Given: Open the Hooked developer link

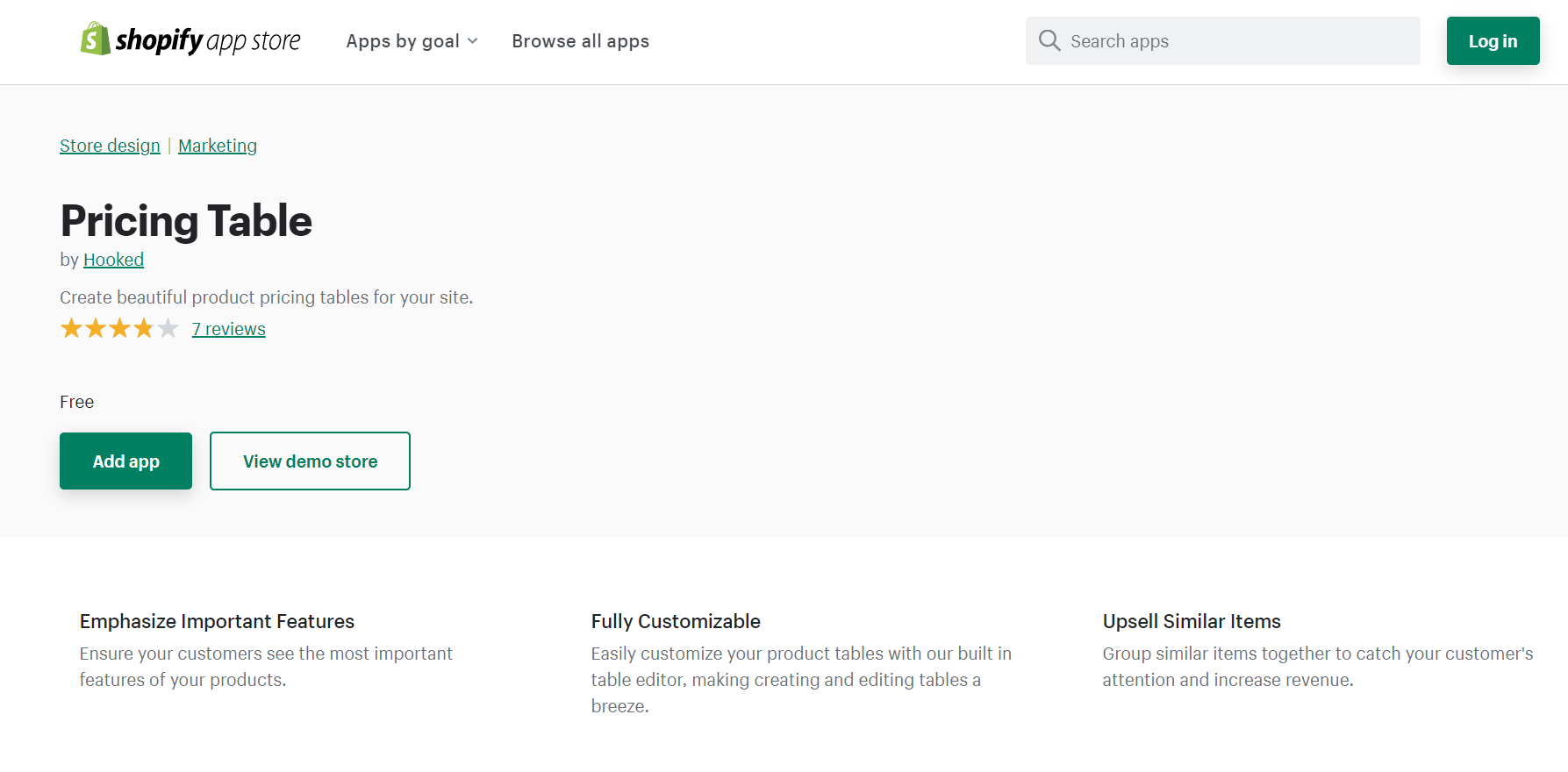Looking at the screenshot, I should click(113, 260).
